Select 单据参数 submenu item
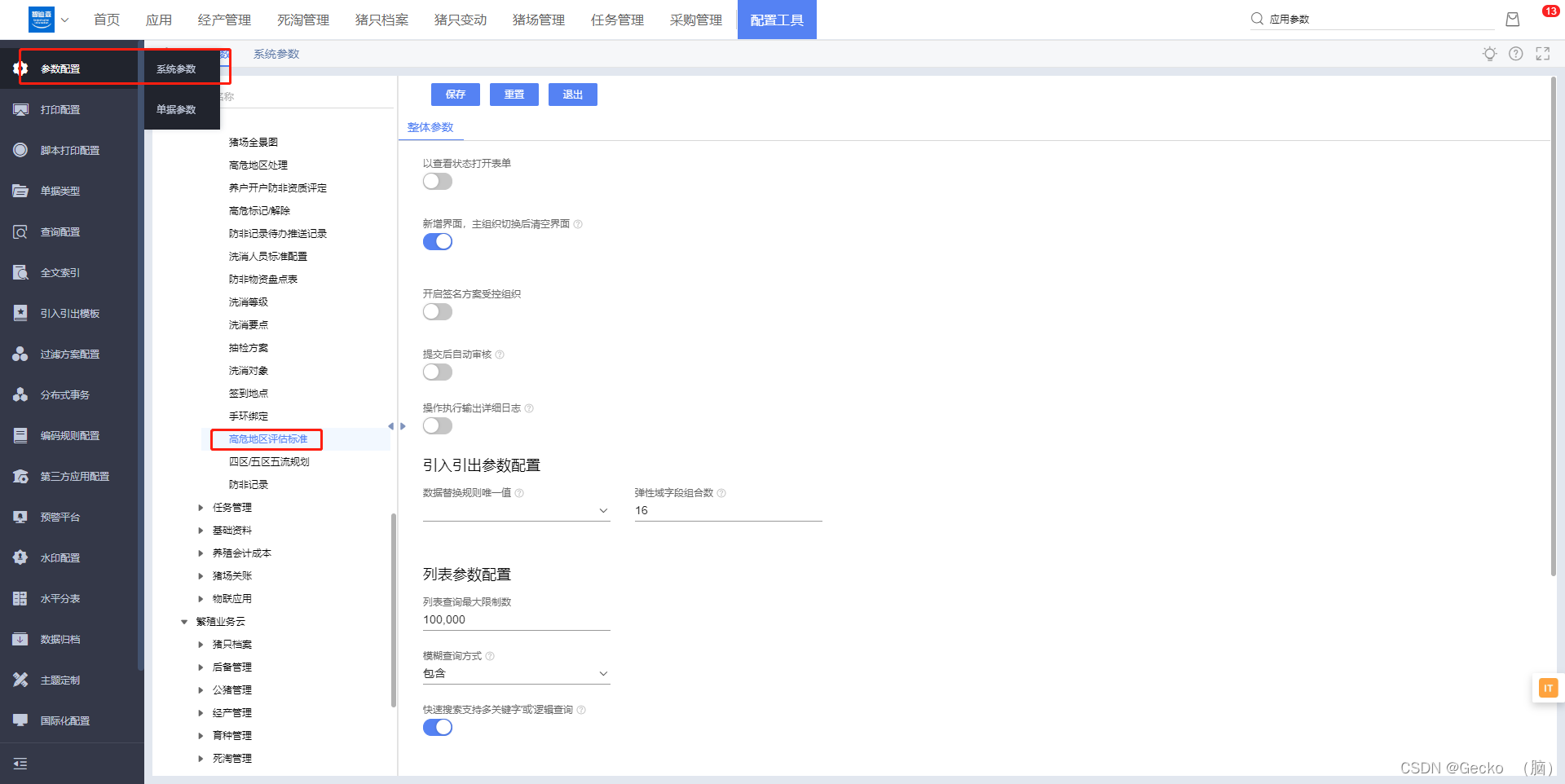 tap(176, 109)
